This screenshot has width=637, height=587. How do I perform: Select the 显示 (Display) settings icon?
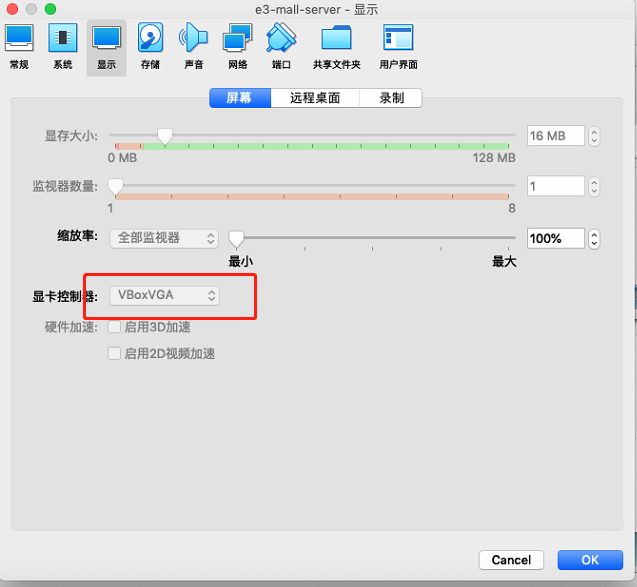click(106, 47)
